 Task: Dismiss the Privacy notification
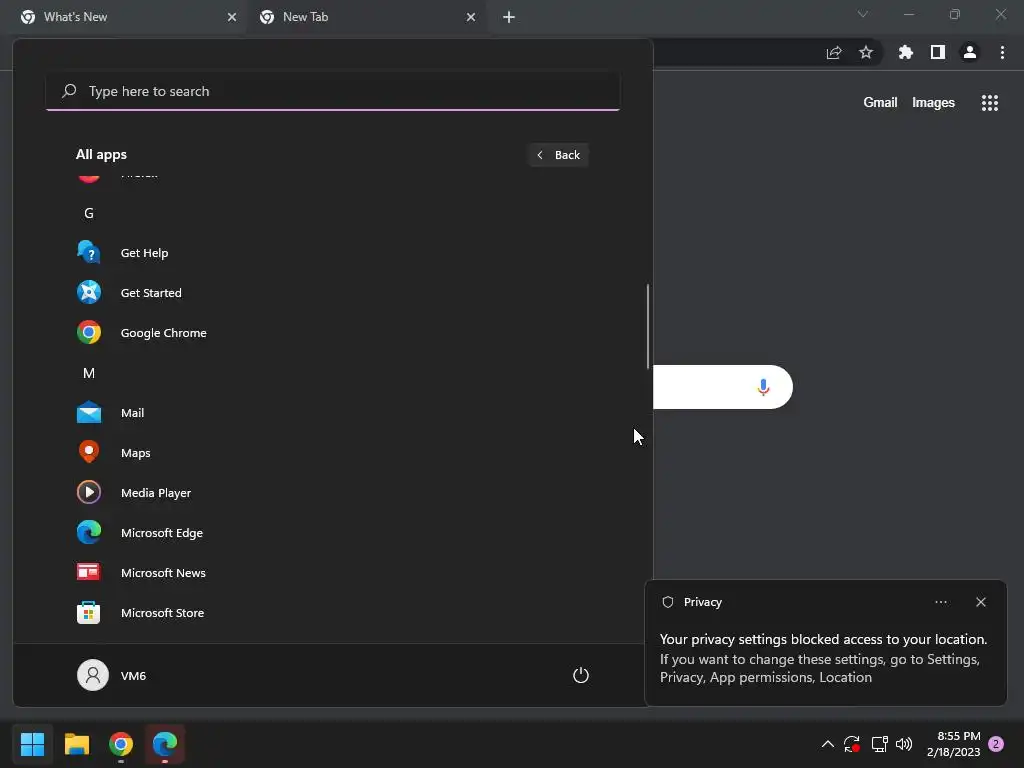pos(981,602)
